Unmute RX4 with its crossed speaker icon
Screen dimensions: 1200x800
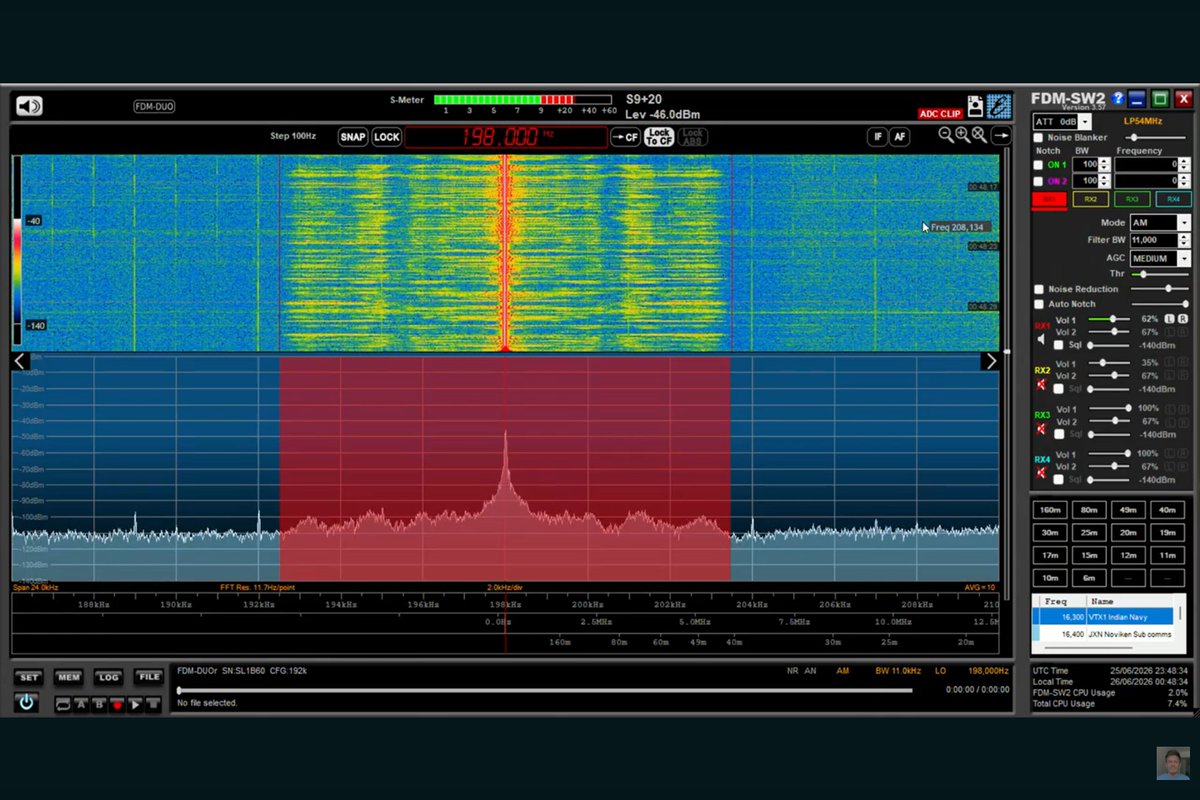tap(1041, 472)
